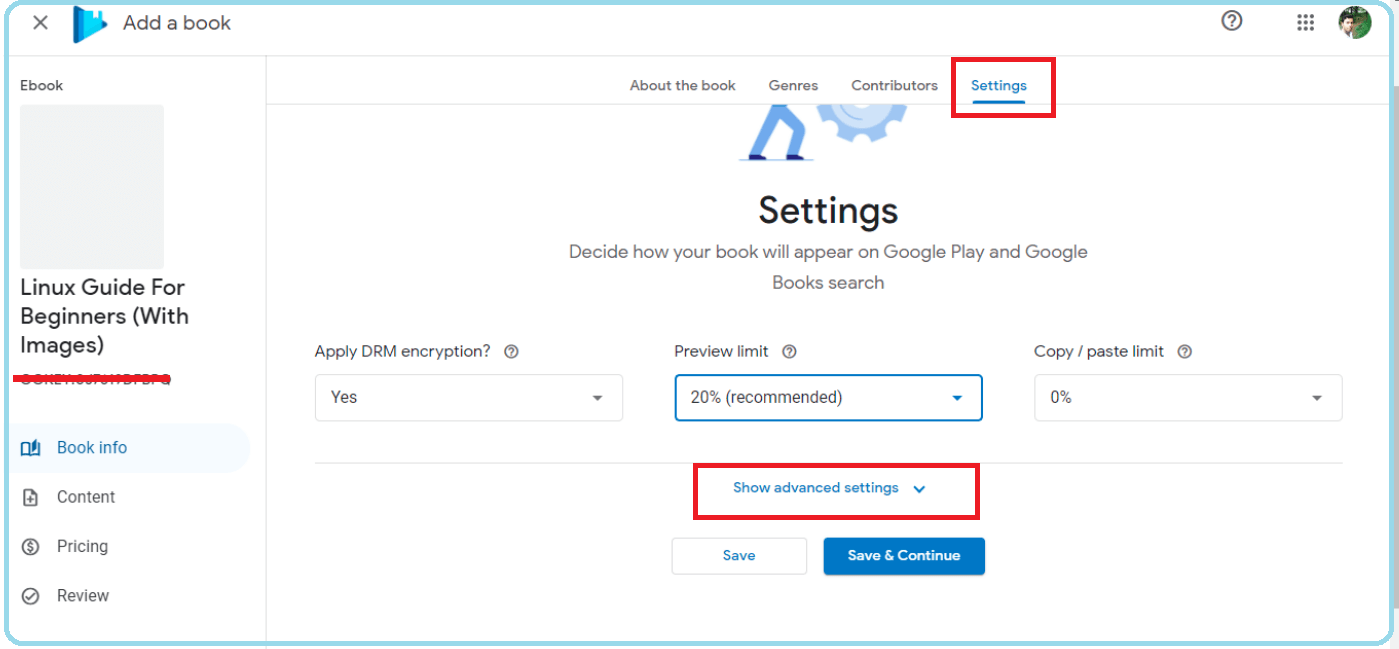Save the book settings
Screen dimensions: 1399x649
click(x=739, y=555)
